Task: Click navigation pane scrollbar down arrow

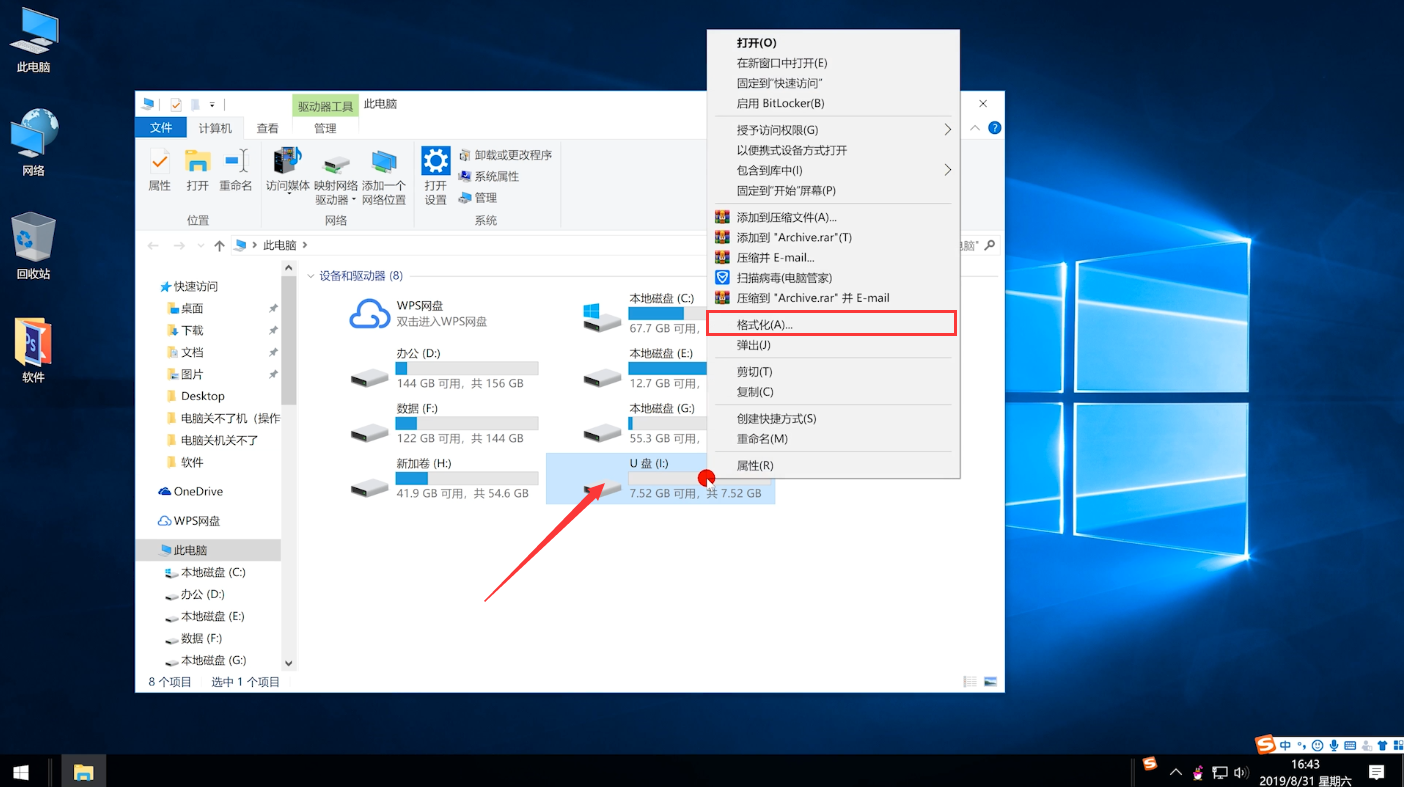Action: (x=289, y=662)
